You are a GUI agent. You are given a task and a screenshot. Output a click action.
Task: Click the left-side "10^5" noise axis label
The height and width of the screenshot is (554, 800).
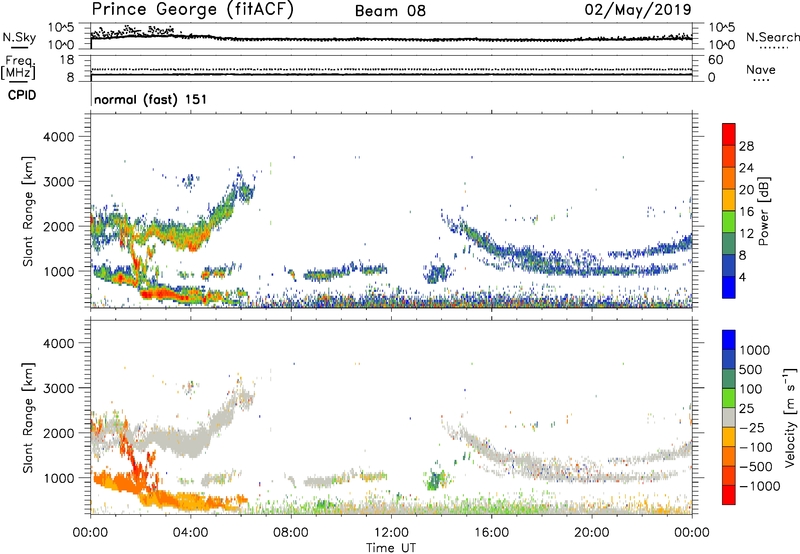coord(61,28)
